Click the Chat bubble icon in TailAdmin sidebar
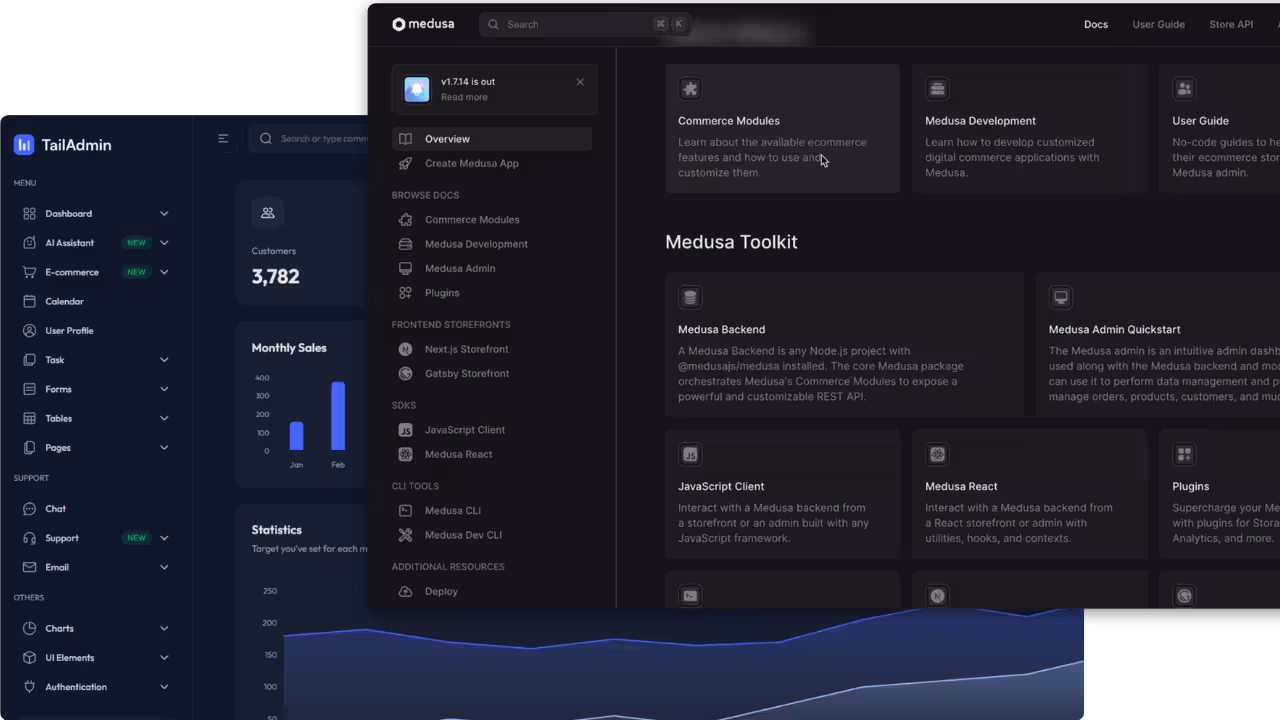 (x=29, y=509)
